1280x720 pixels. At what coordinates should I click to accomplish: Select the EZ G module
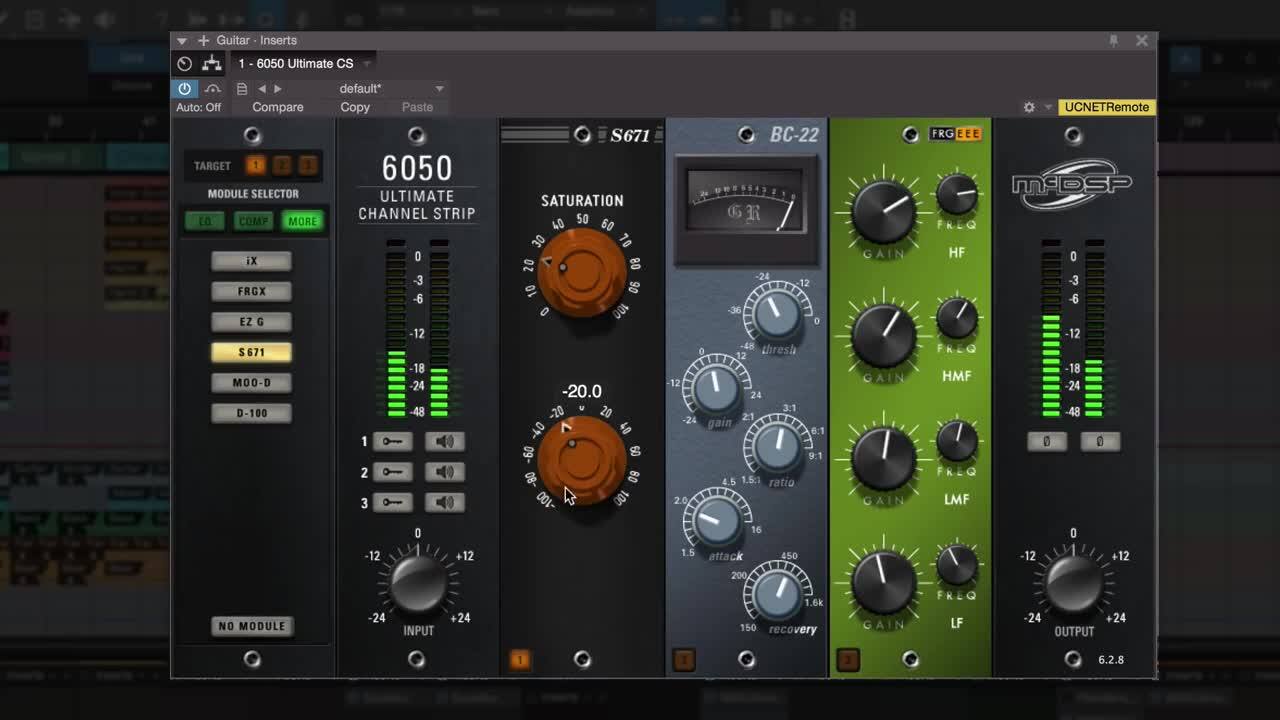[x=251, y=322]
